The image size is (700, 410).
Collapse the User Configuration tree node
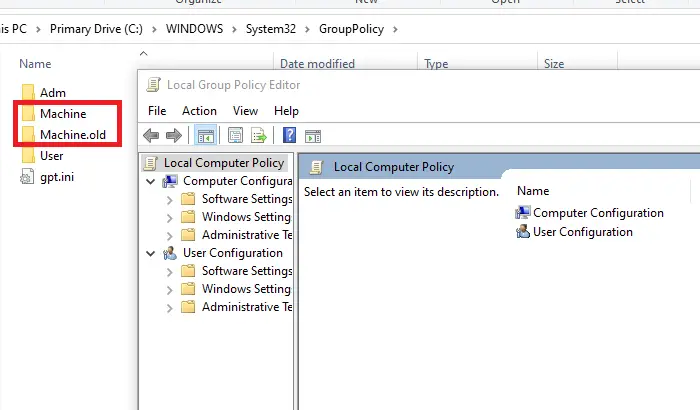(151, 253)
